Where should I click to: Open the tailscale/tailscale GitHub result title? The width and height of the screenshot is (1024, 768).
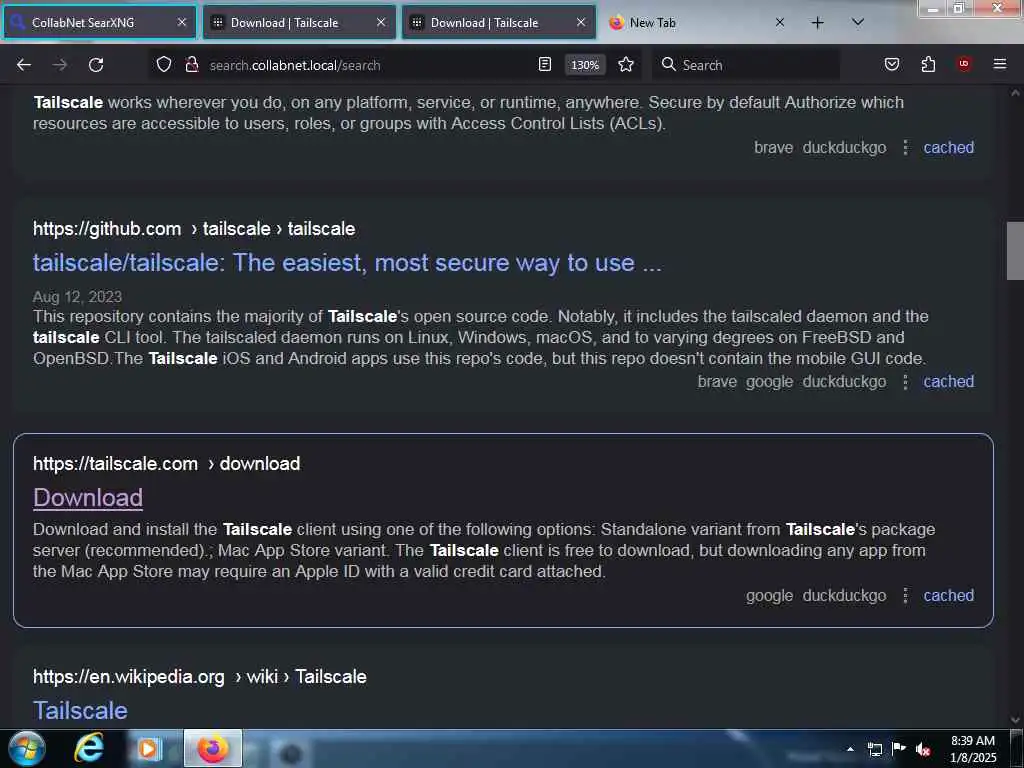[x=347, y=263]
